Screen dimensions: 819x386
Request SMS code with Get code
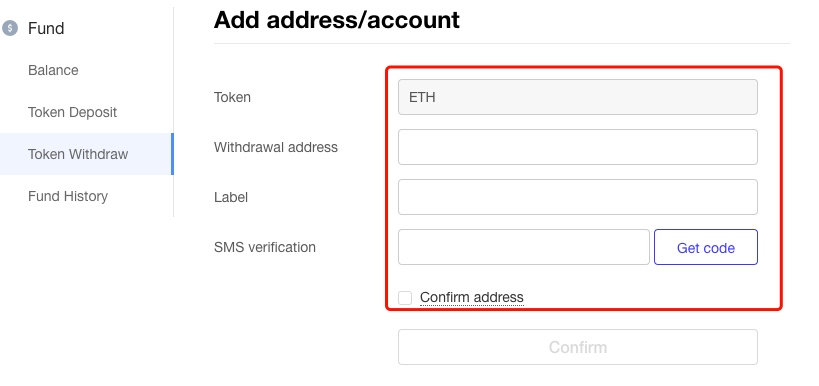[706, 247]
